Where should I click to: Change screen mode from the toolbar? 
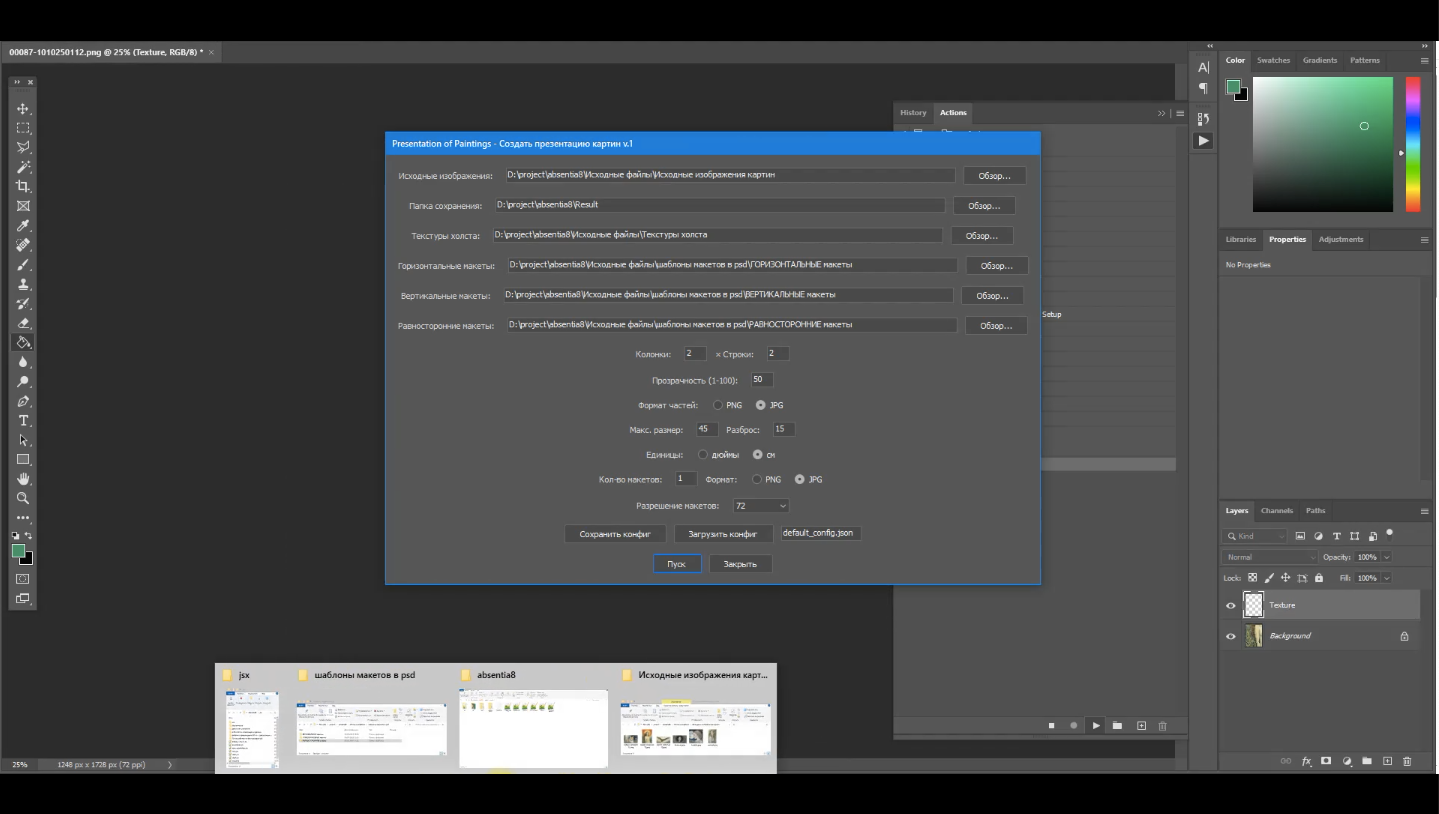tap(23, 599)
